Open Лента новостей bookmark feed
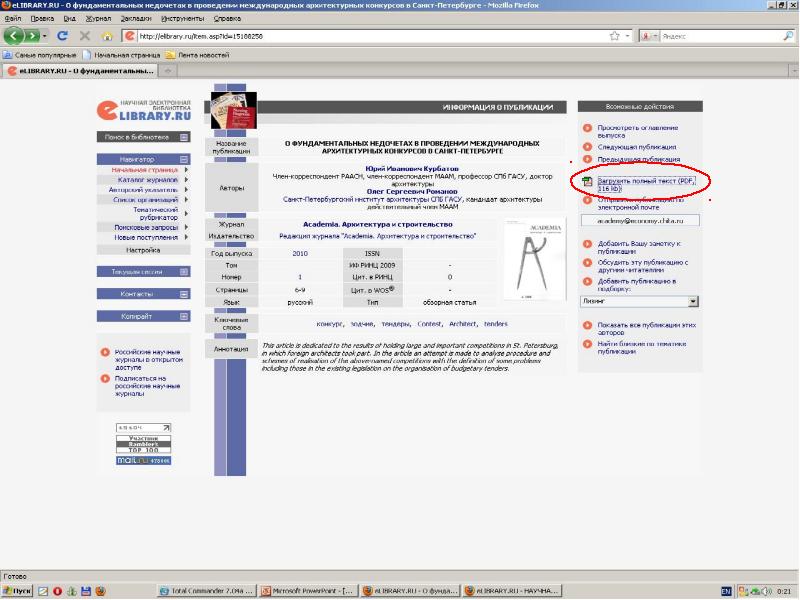Screen dimensions: 800x600 pos(197,55)
